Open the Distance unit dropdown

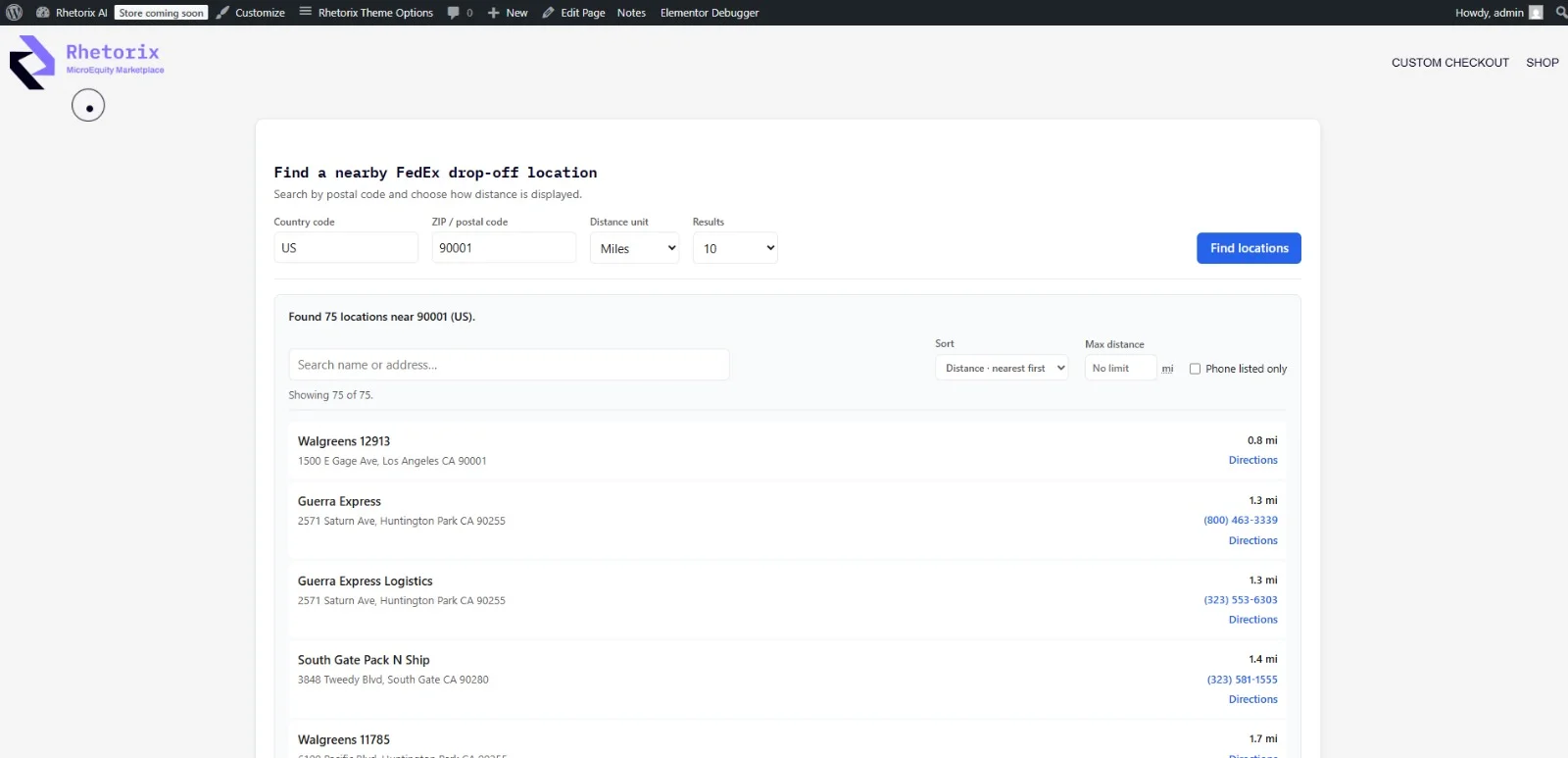coord(634,248)
